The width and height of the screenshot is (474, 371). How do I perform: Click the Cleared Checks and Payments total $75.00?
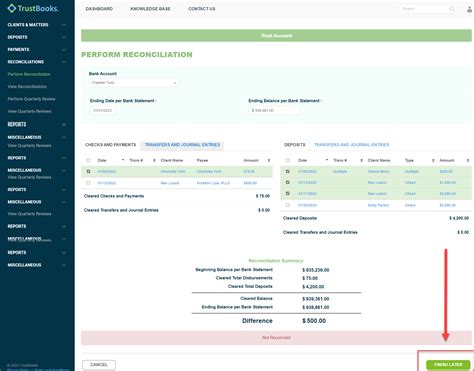tap(263, 196)
